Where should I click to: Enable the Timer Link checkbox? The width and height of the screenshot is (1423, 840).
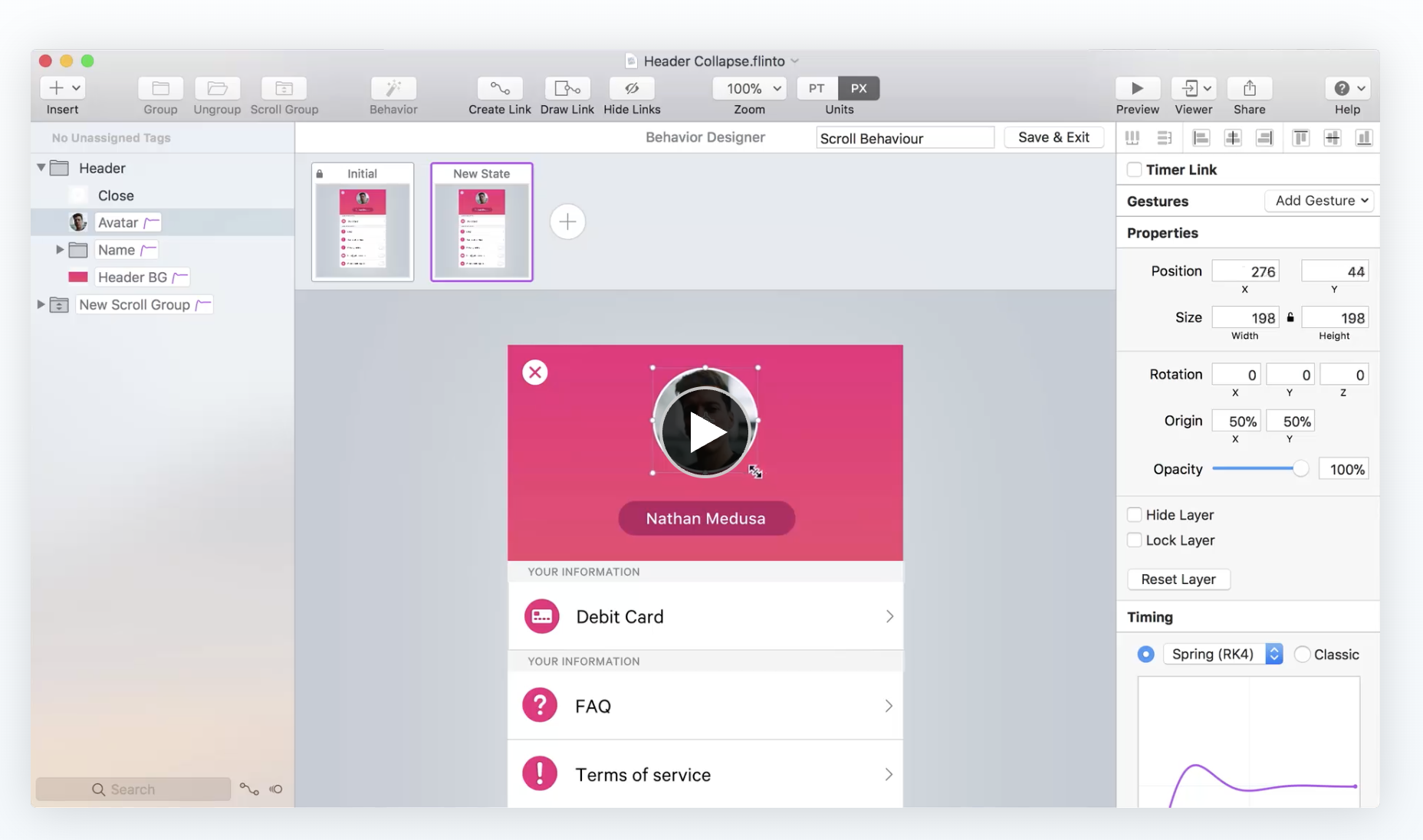[x=1134, y=169]
